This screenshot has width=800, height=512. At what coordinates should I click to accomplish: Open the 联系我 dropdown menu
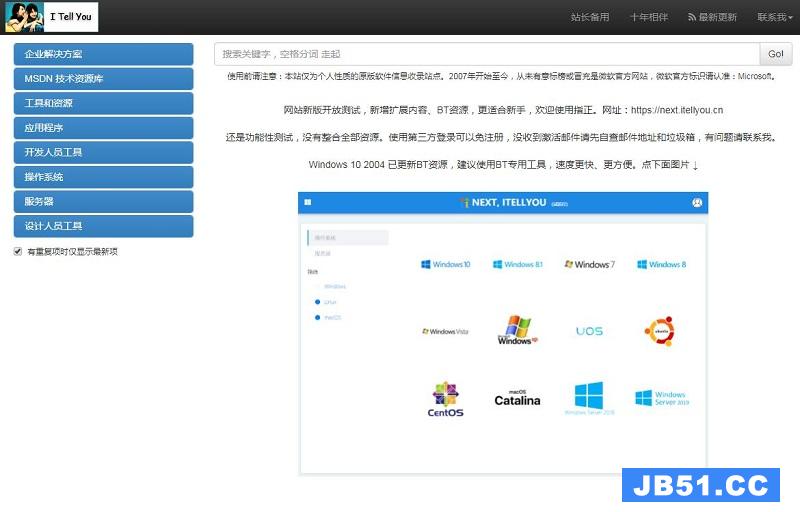[775, 17]
